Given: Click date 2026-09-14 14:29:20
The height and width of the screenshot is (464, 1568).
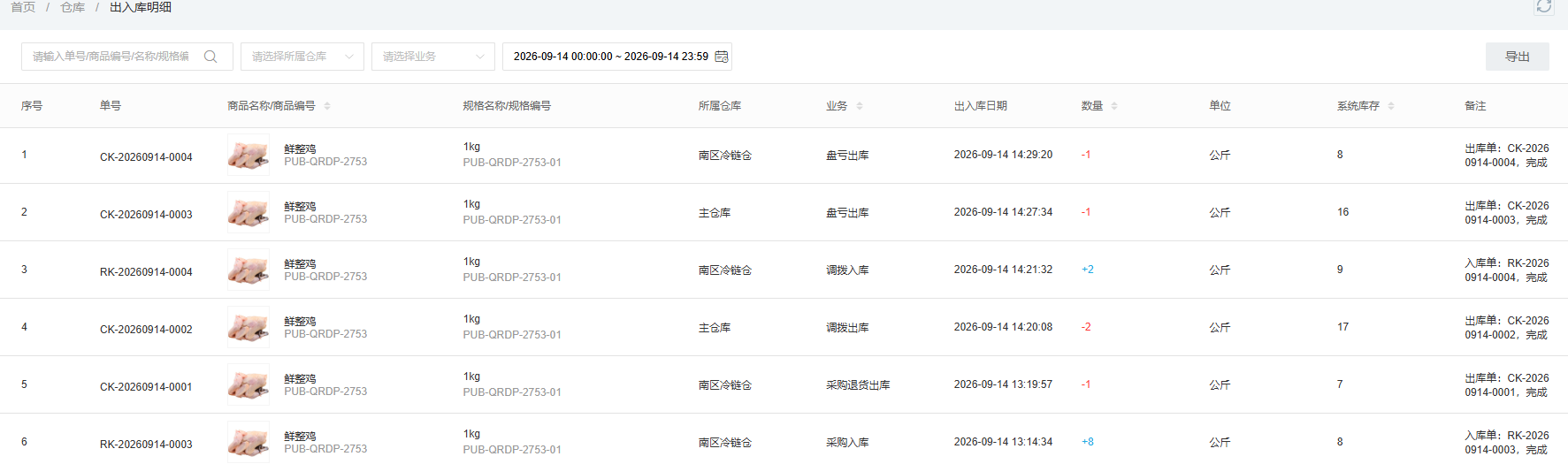Looking at the screenshot, I should click(x=1003, y=155).
